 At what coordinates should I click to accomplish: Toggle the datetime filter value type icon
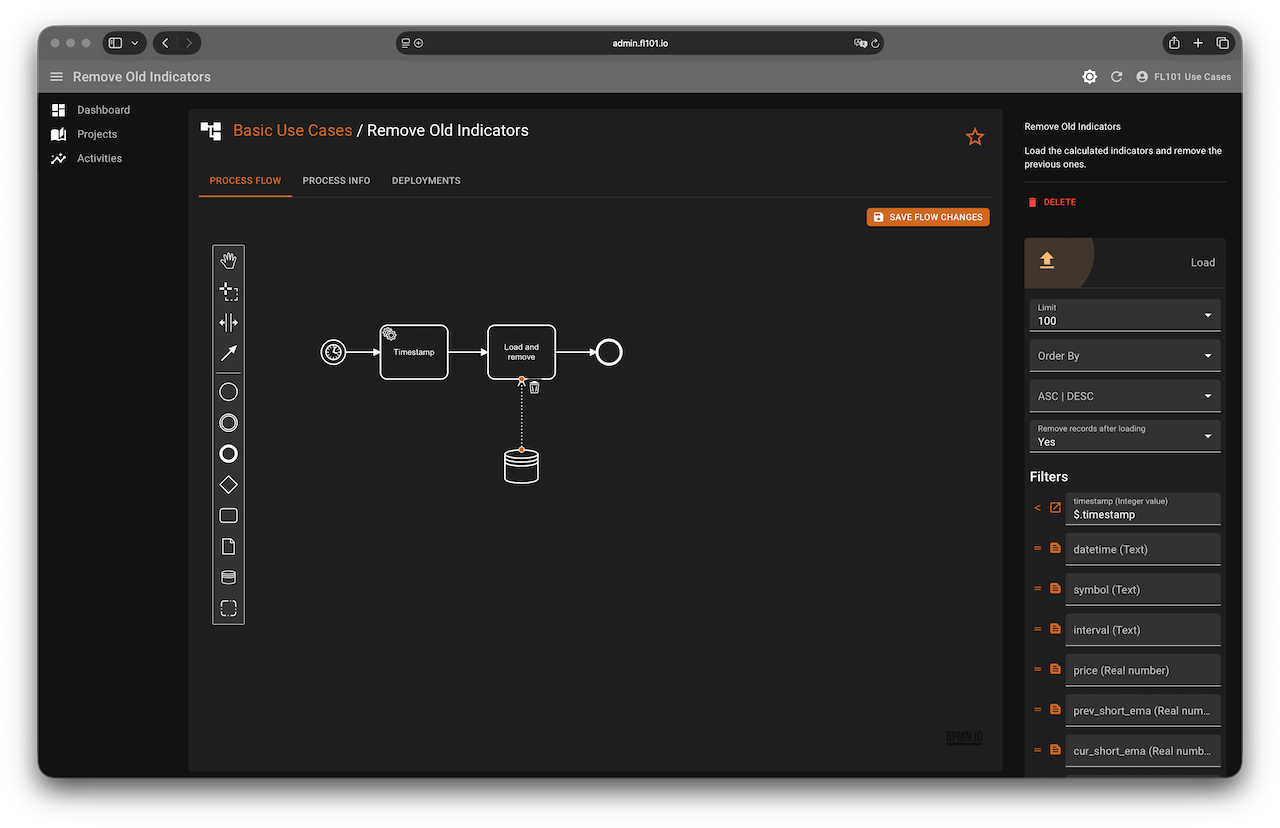point(1055,548)
